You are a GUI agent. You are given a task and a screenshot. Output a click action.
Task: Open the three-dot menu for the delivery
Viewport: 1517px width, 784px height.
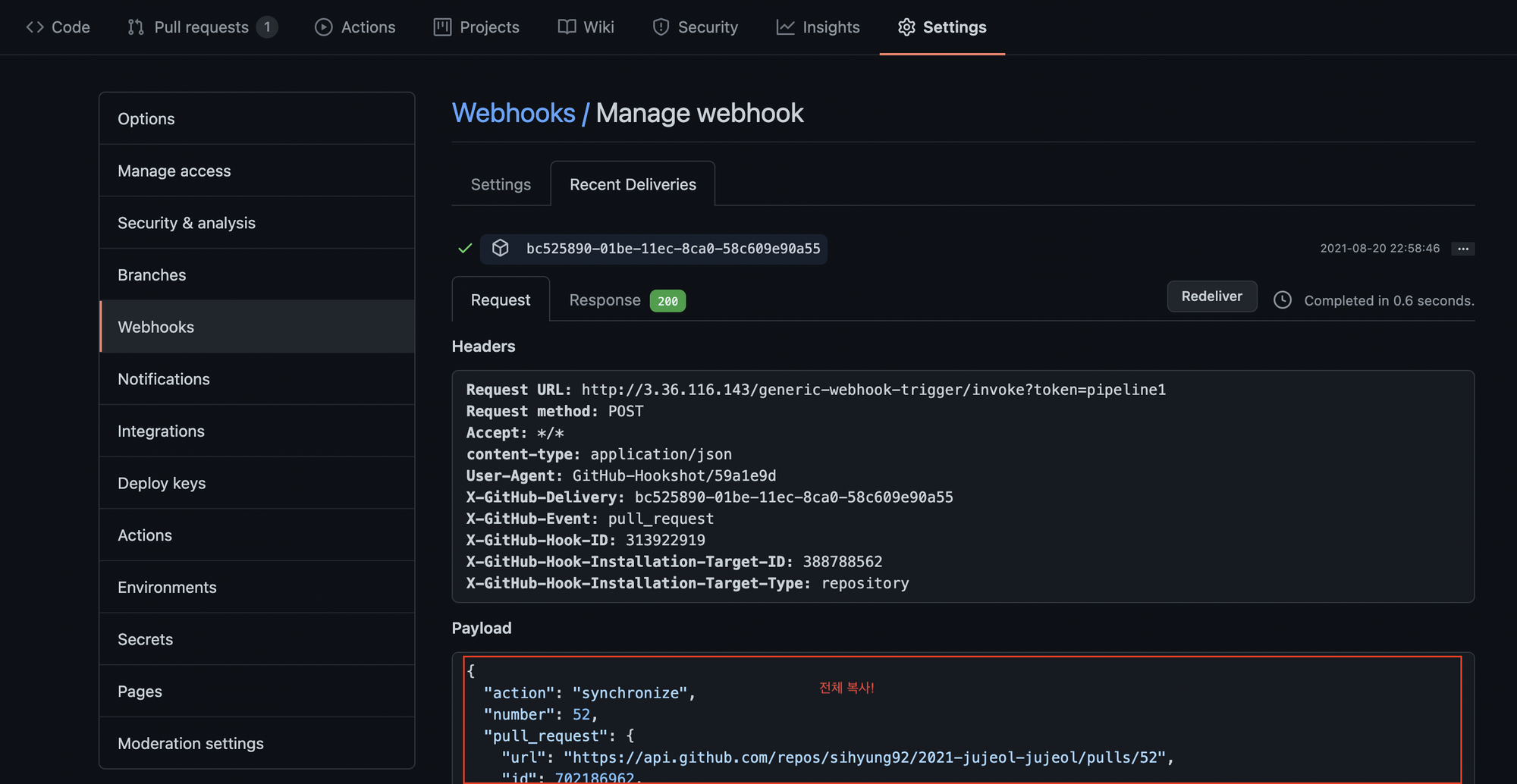pos(1462,249)
